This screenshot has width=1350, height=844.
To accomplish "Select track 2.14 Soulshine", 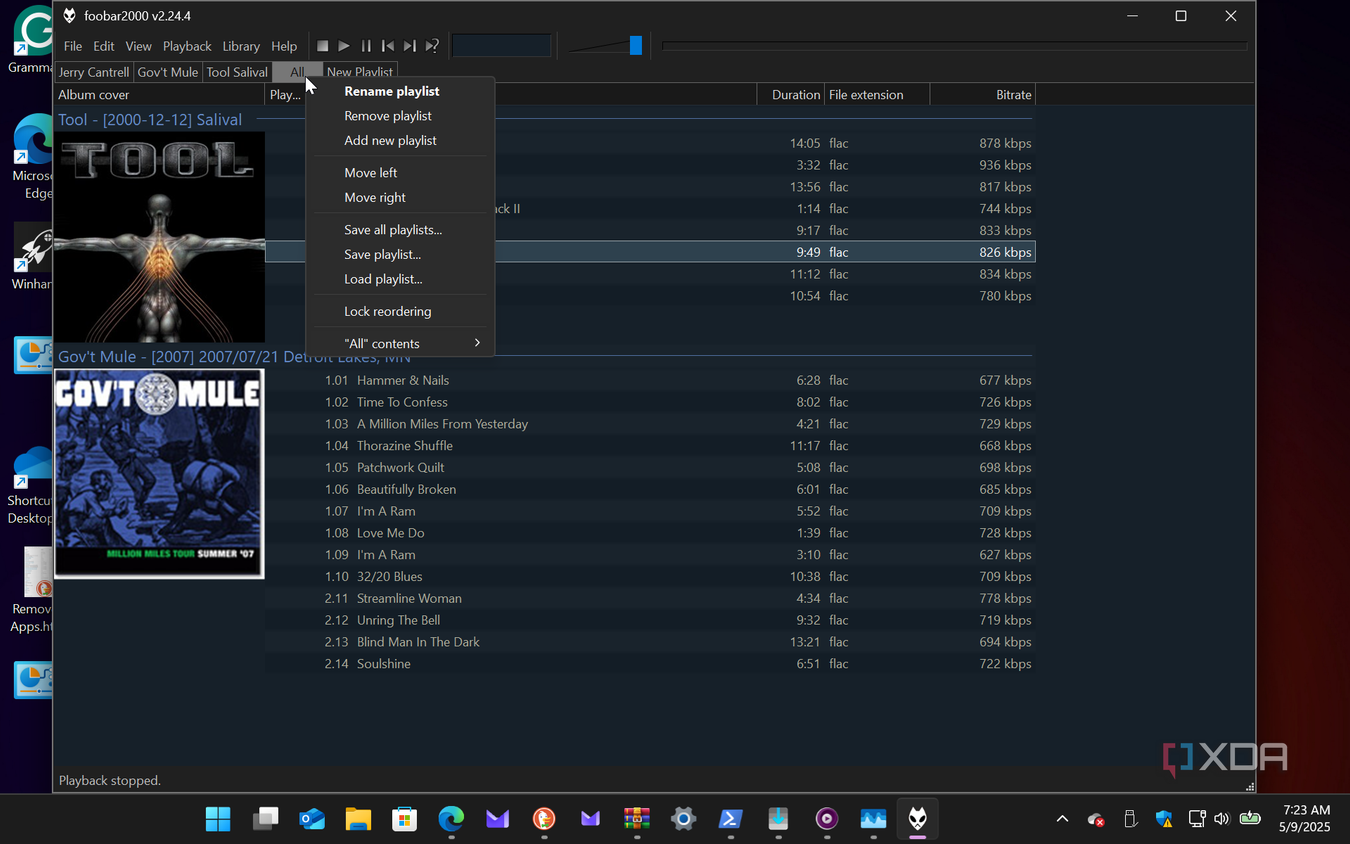I will point(650,664).
